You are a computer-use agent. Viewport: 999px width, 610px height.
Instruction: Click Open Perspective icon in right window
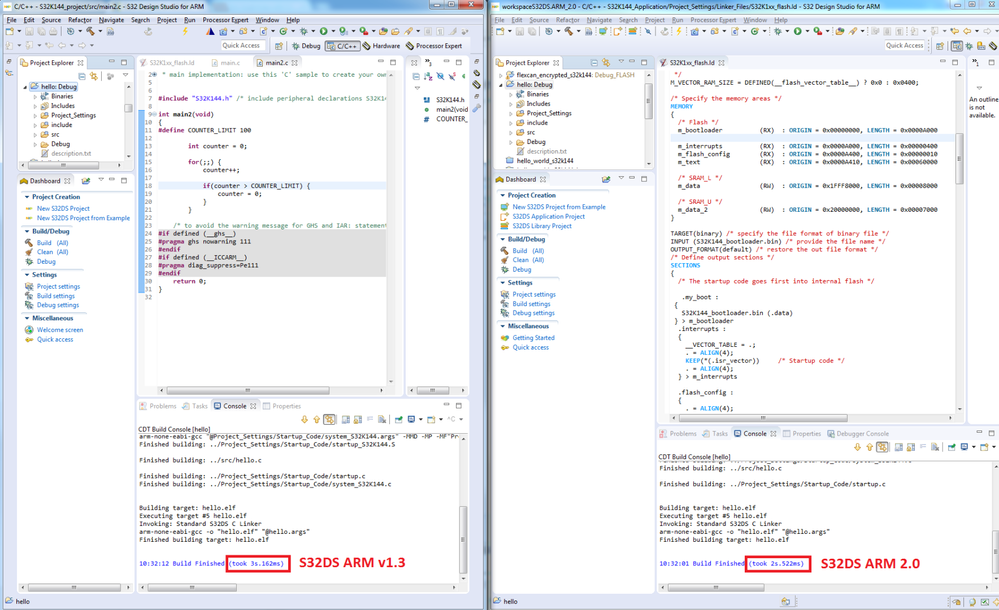(x=940, y=46)
